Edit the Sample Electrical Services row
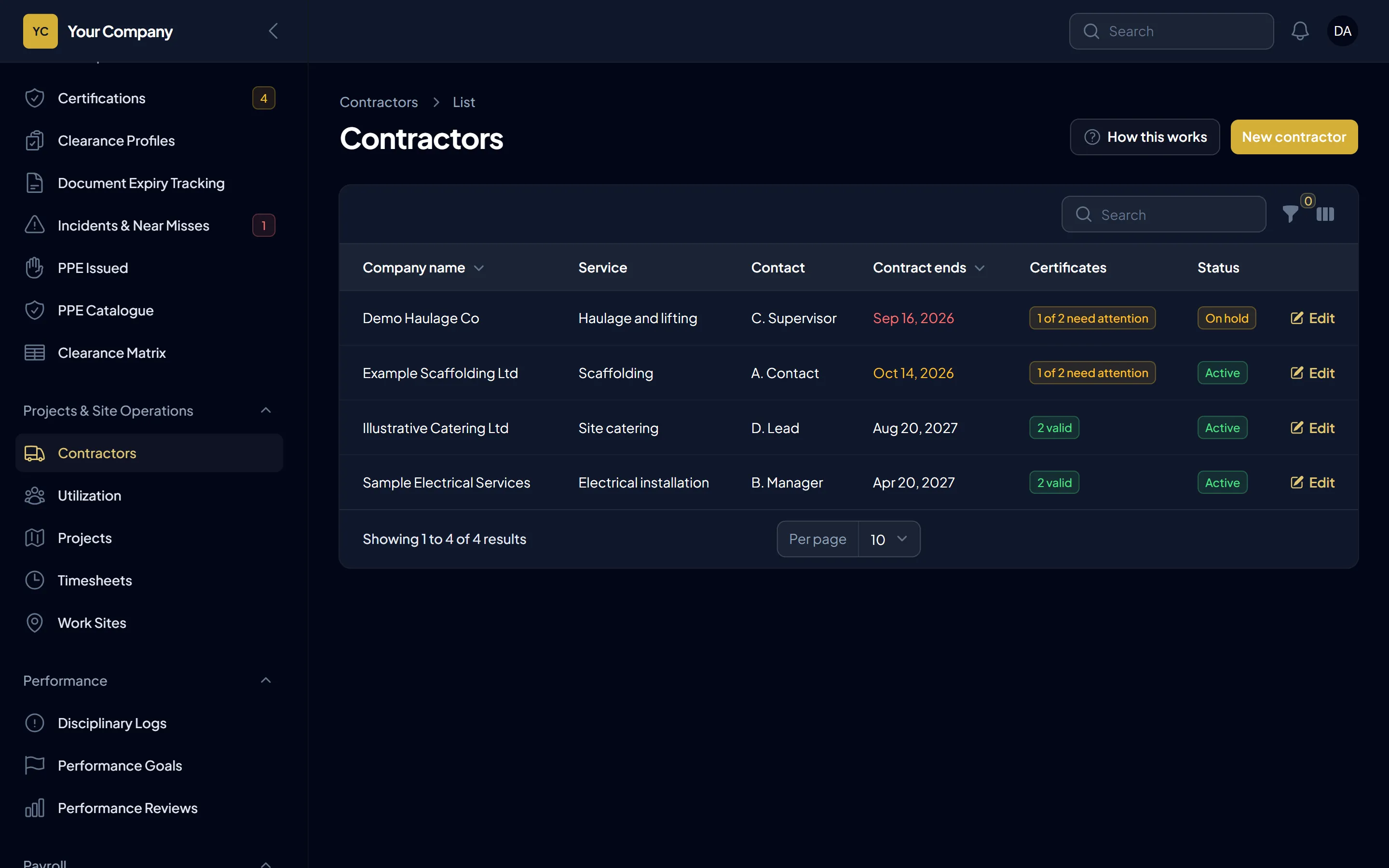This screenshot has height=868, width=1389. (1313, 483)
